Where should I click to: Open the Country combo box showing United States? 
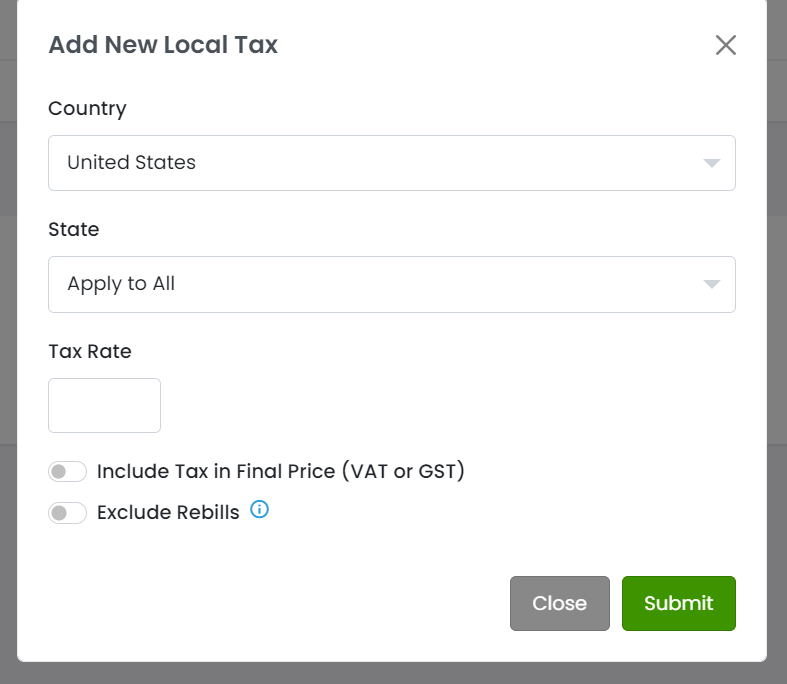point(392,163)
